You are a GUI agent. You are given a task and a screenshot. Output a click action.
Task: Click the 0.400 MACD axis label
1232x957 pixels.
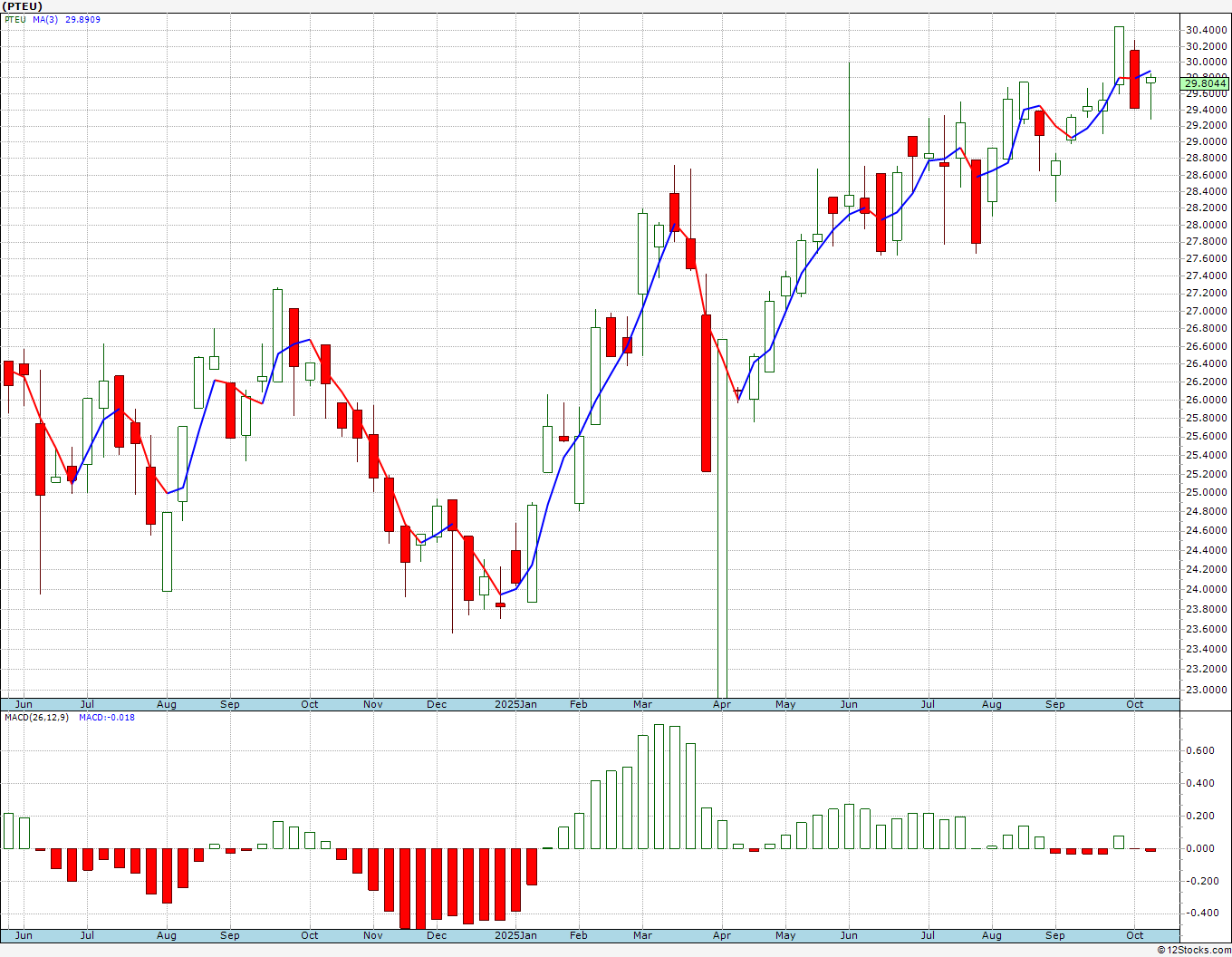(x=1201, y=783)
